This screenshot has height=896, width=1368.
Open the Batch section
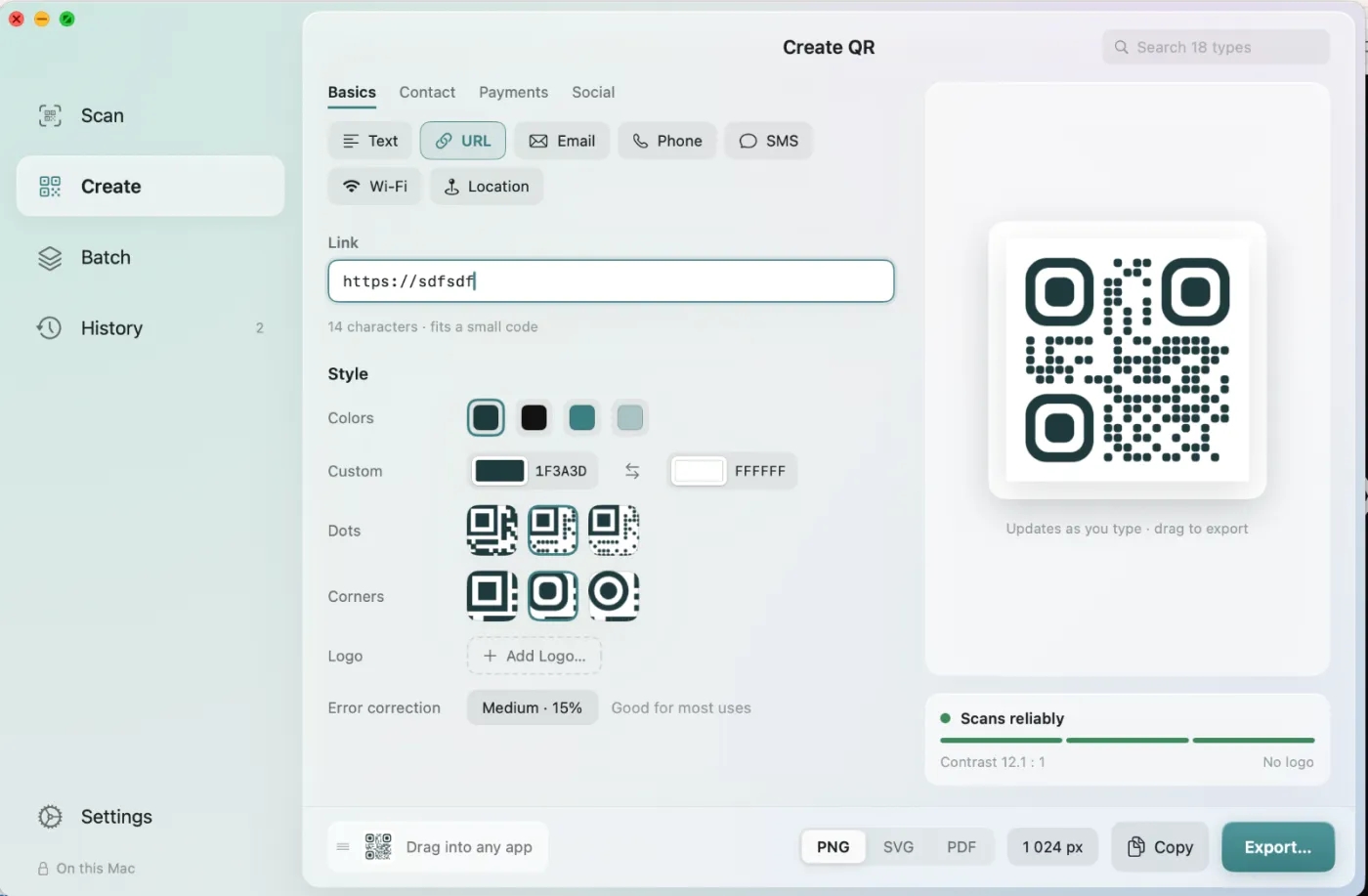tap(150, 257)
